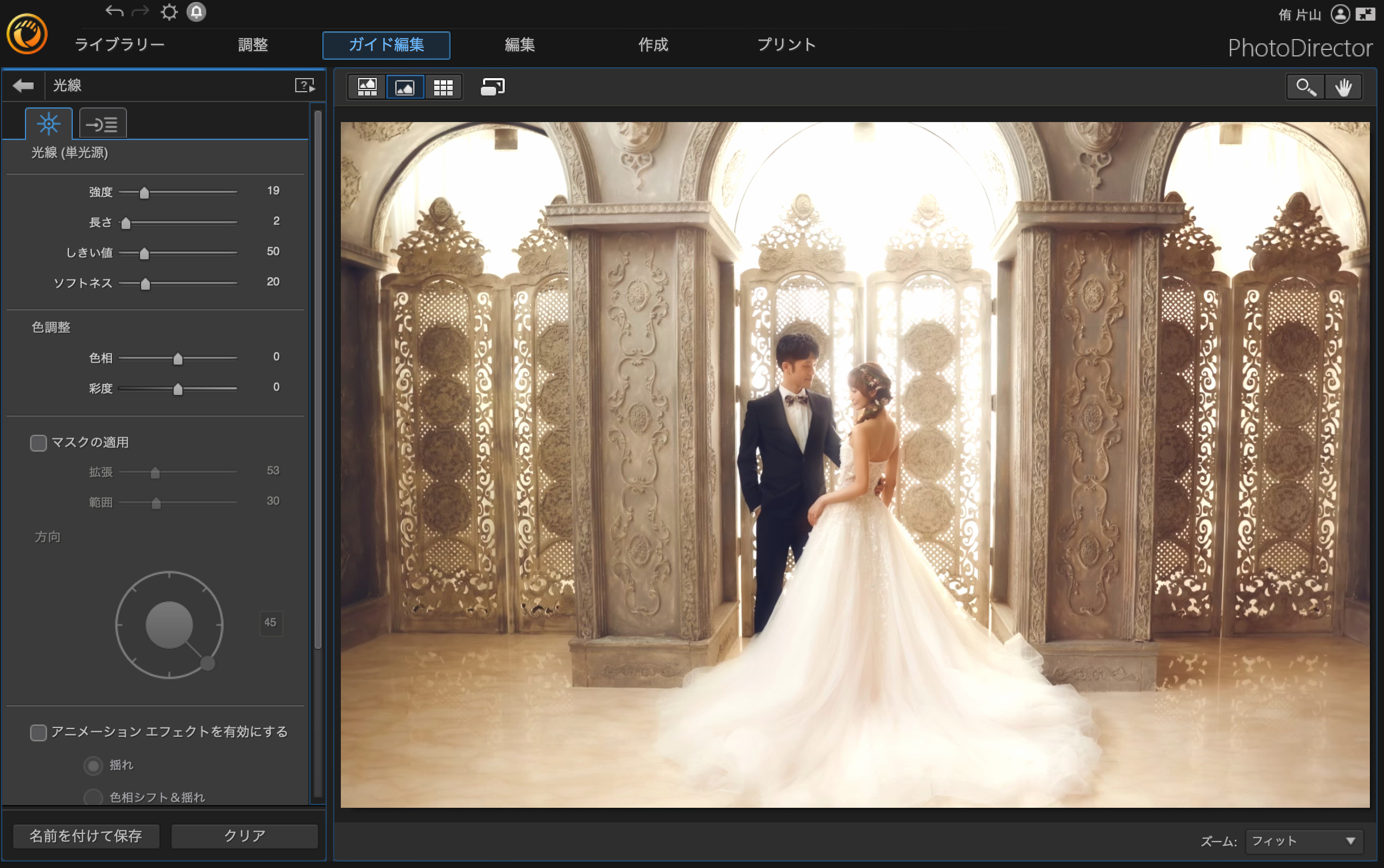Click the undo arrow icon

tap(115, 11)
